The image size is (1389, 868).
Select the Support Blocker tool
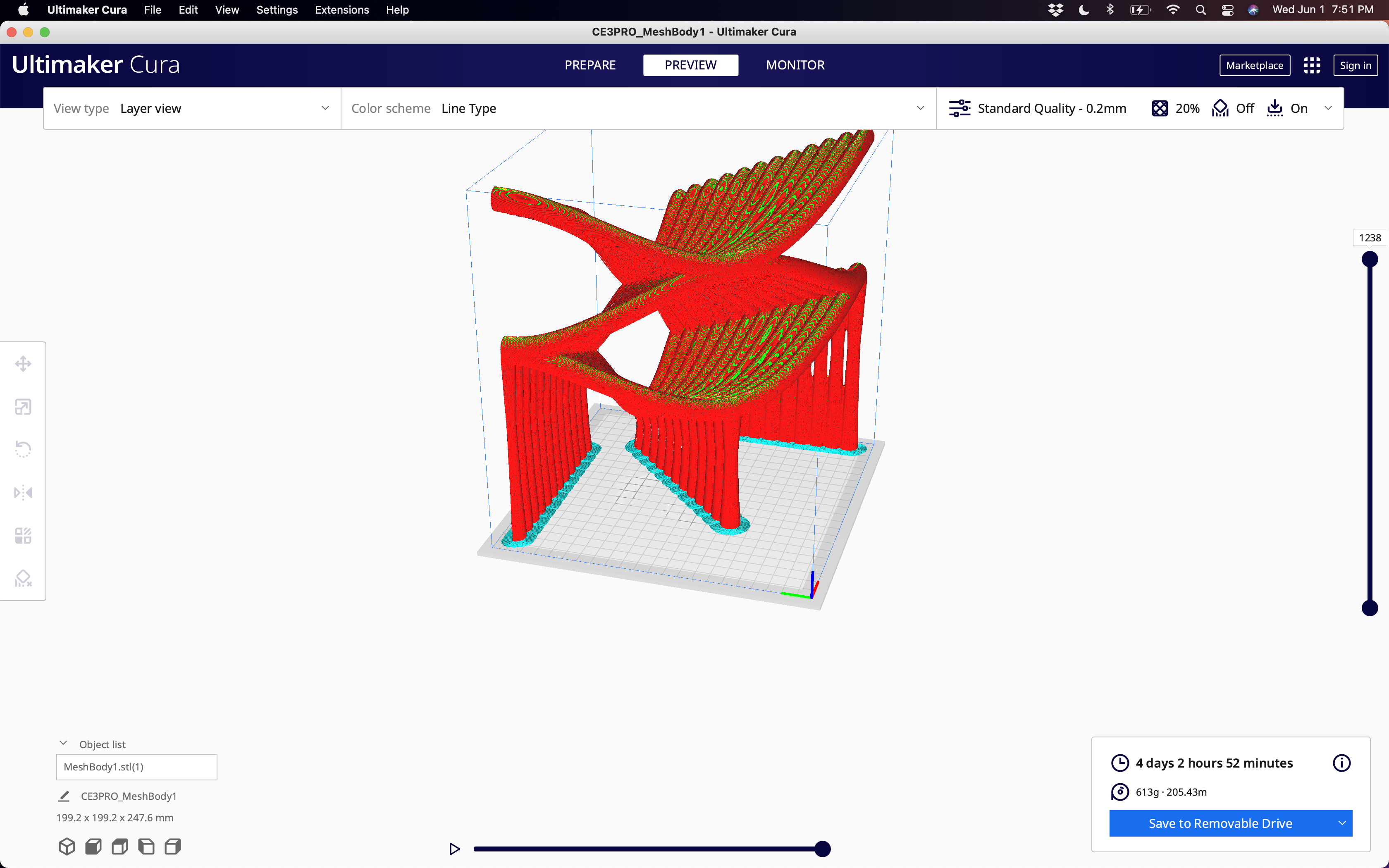pyautogui.click(x=23, y=578)
